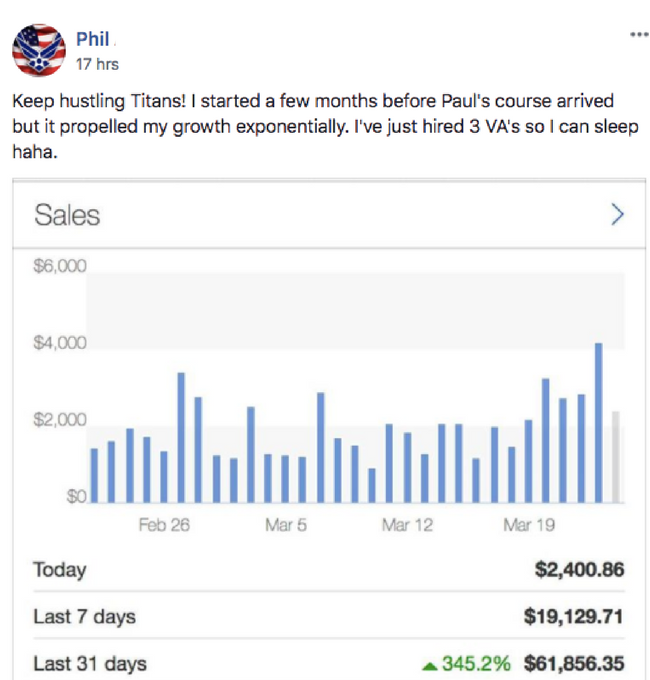Select the Last 31 days row
This screenshot has height=680, width=650.
pos(329,663)
